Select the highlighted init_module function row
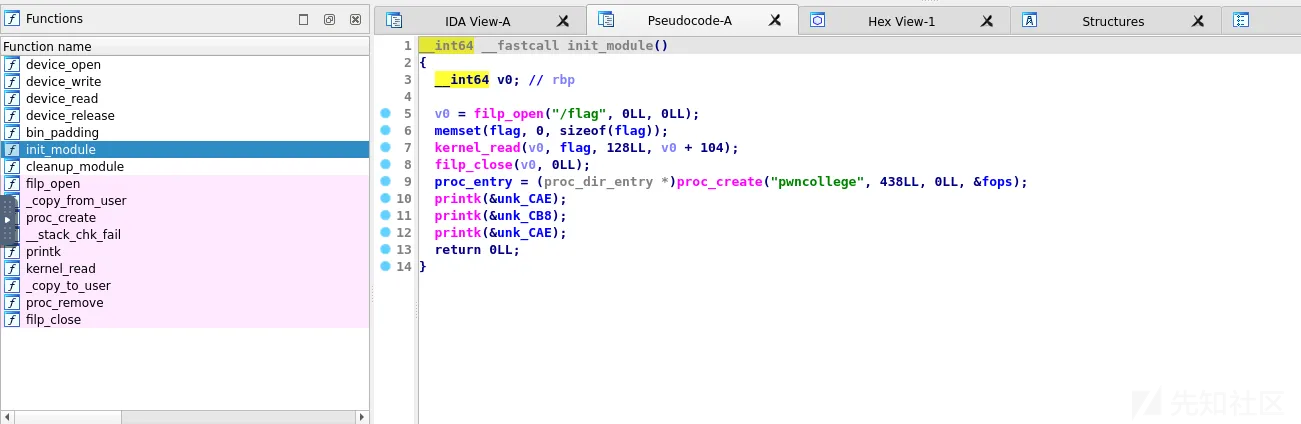 click(185, 149)
